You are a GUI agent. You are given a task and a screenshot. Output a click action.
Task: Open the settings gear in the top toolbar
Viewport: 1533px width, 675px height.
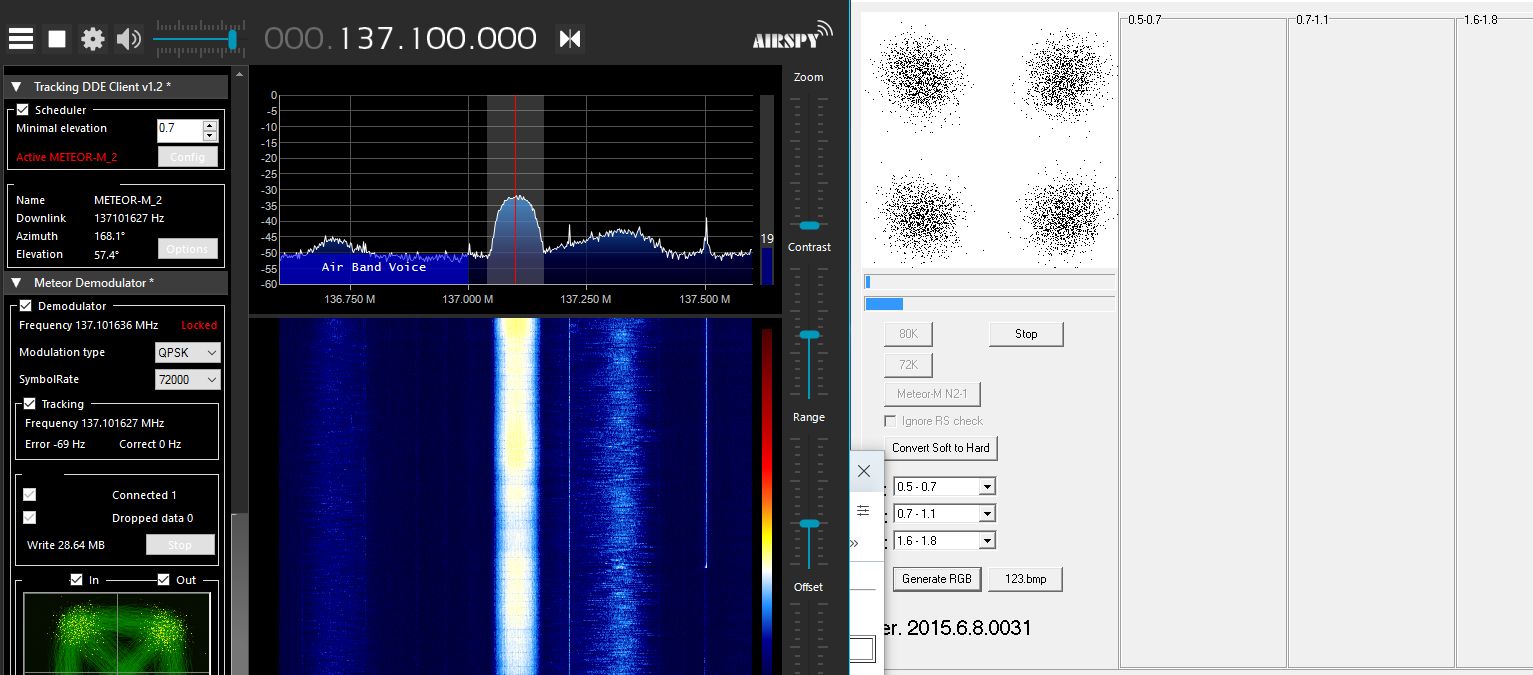tap(93, 39)
